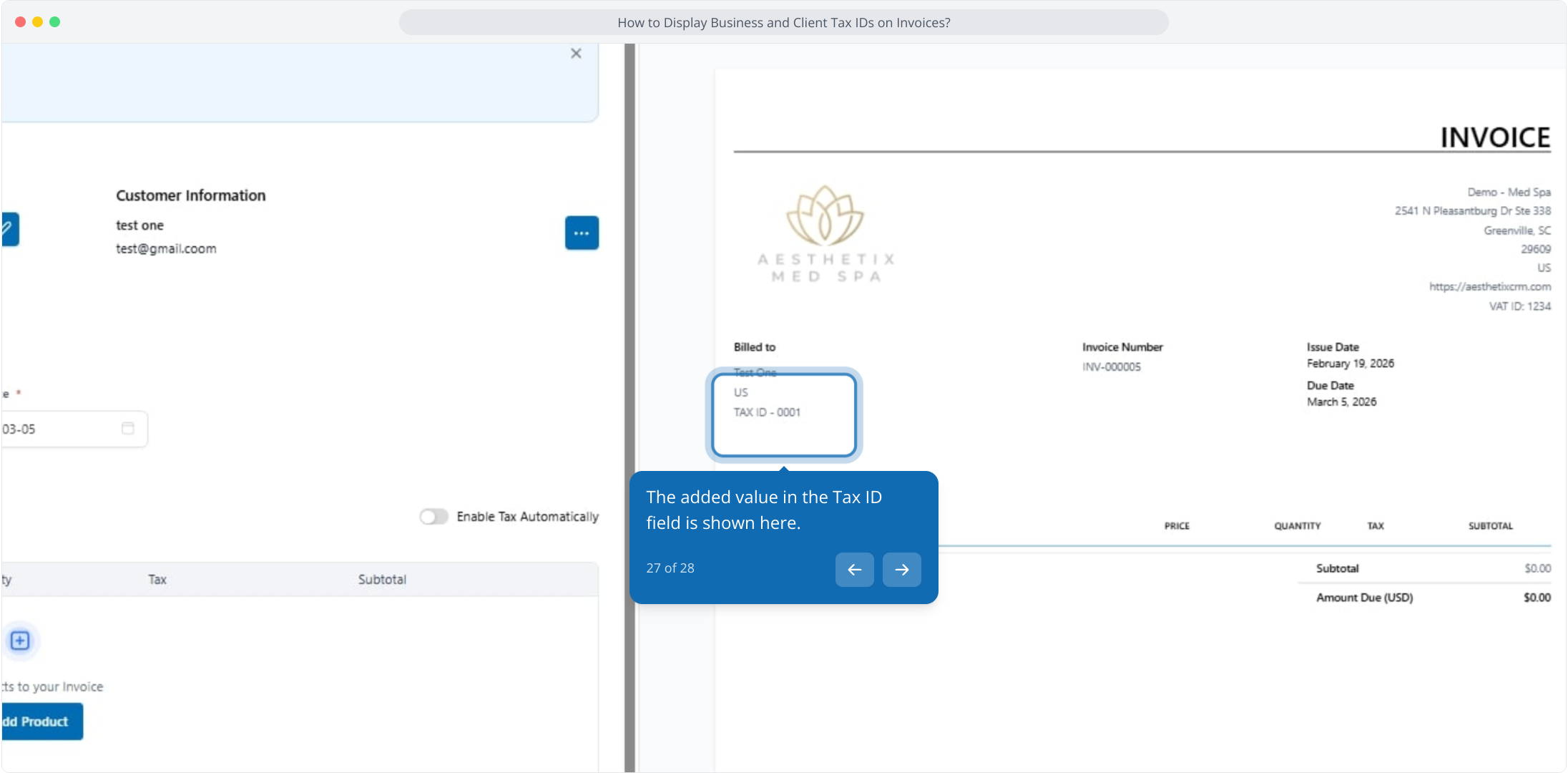Open customer three-dots options menu

tap(582, 233)
